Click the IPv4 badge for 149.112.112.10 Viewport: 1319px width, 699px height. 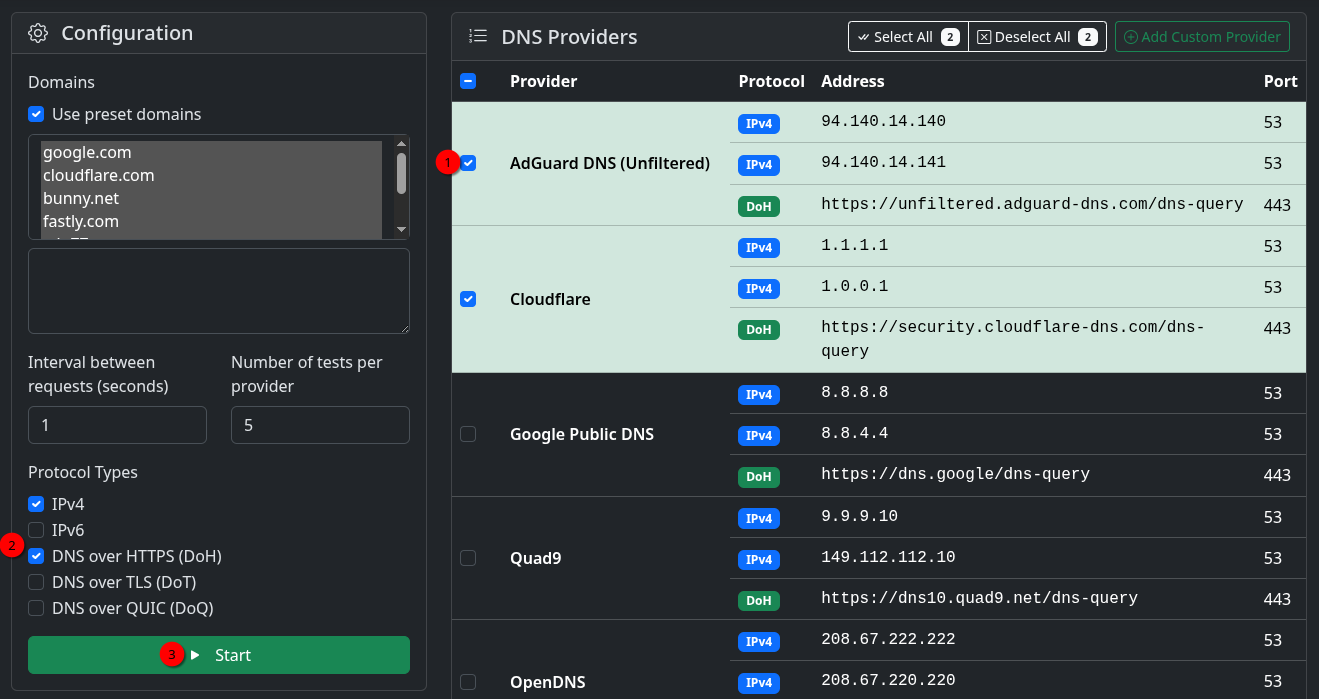pyautogui.click(x=759, y=559)
